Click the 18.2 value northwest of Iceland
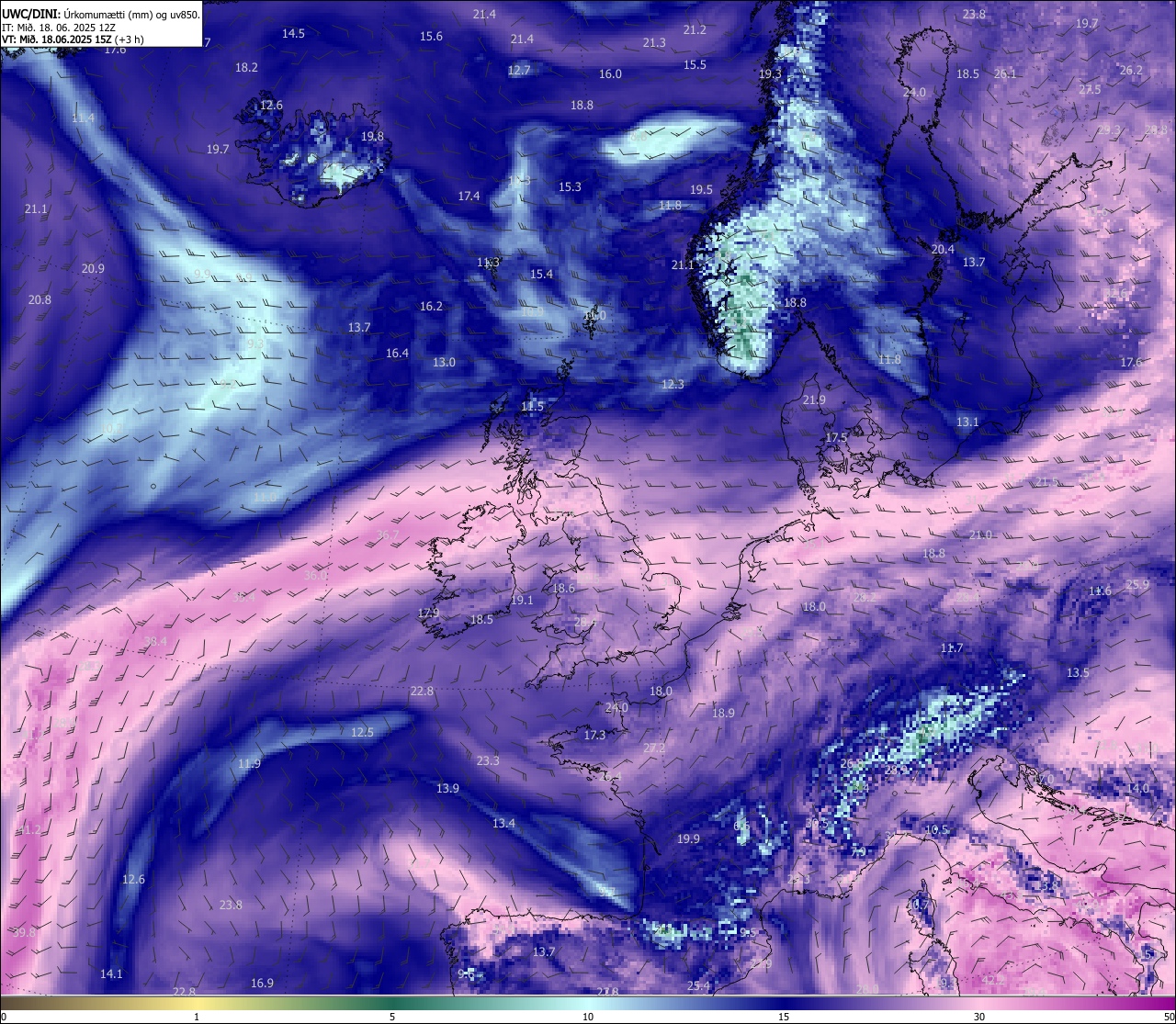The image size is (1176, 1024). point(246,68)
